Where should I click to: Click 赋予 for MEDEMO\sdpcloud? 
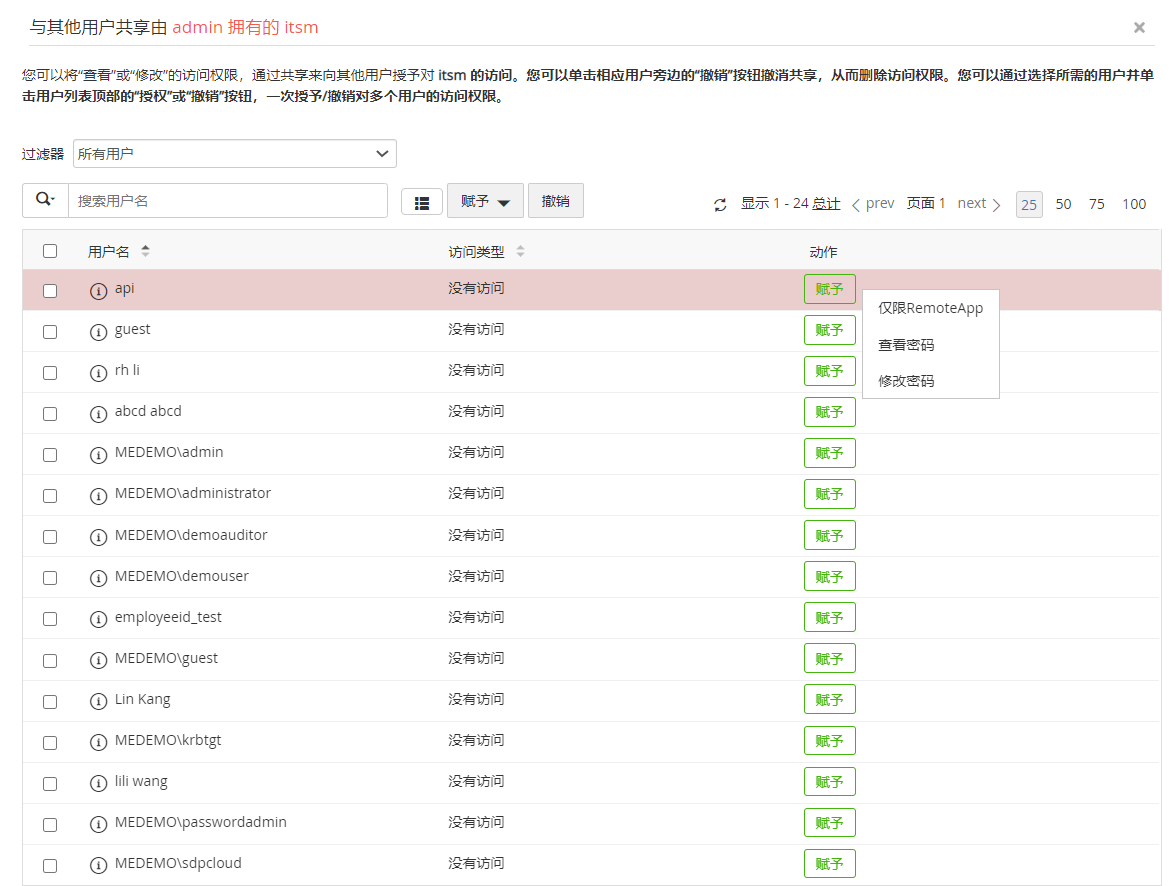tap(830, 864)
